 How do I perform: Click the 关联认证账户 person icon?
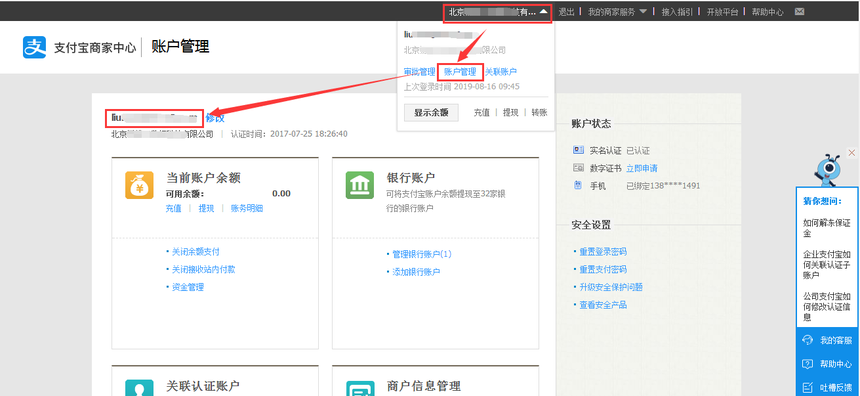point(139,388)
